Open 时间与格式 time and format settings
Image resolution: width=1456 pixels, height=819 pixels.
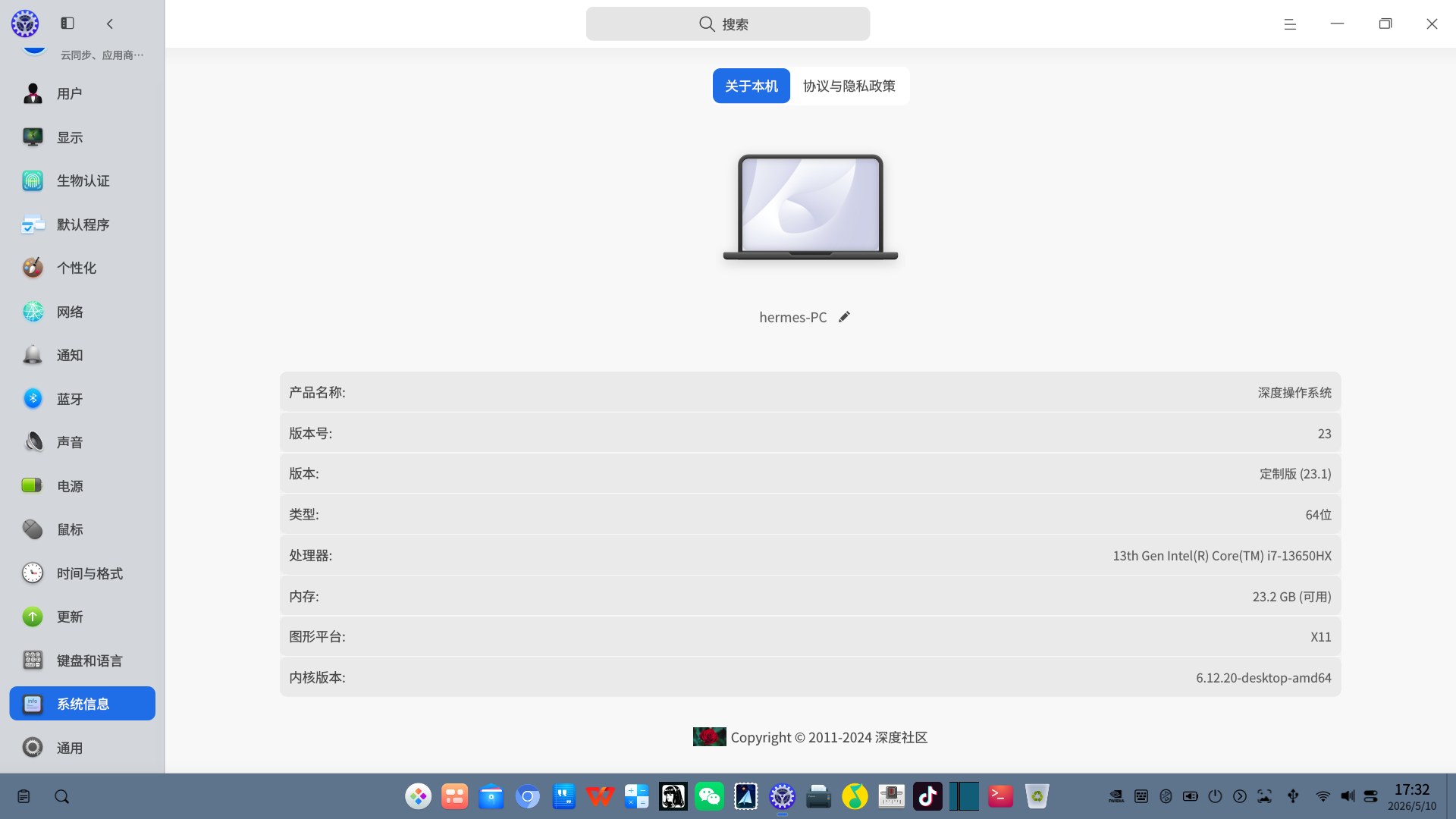tap(82, 573)
